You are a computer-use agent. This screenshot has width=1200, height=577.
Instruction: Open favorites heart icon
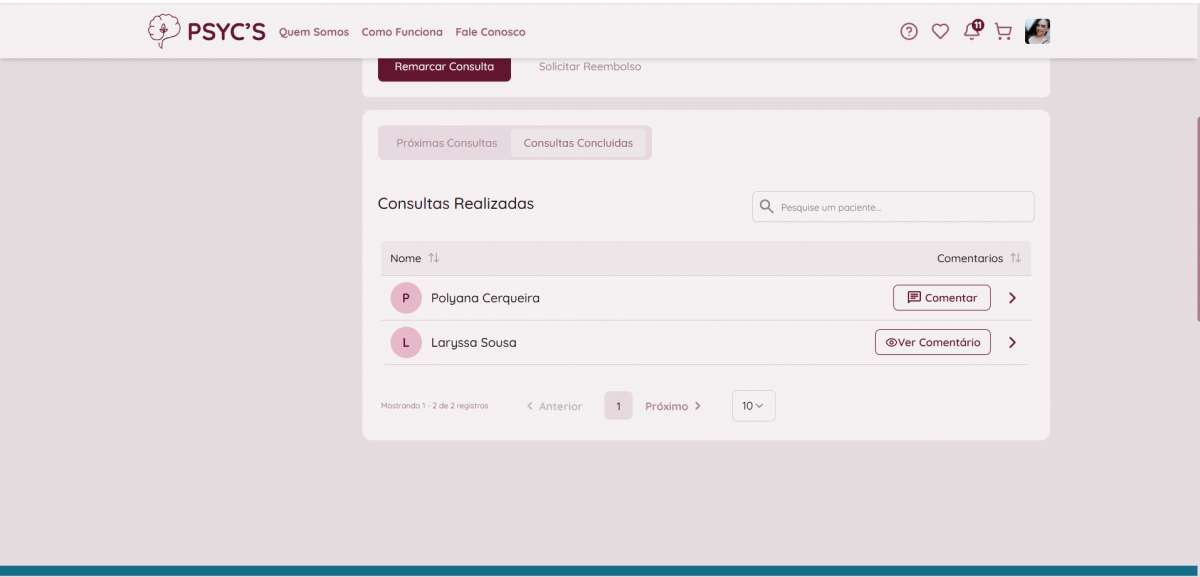(x=940, y=31)
